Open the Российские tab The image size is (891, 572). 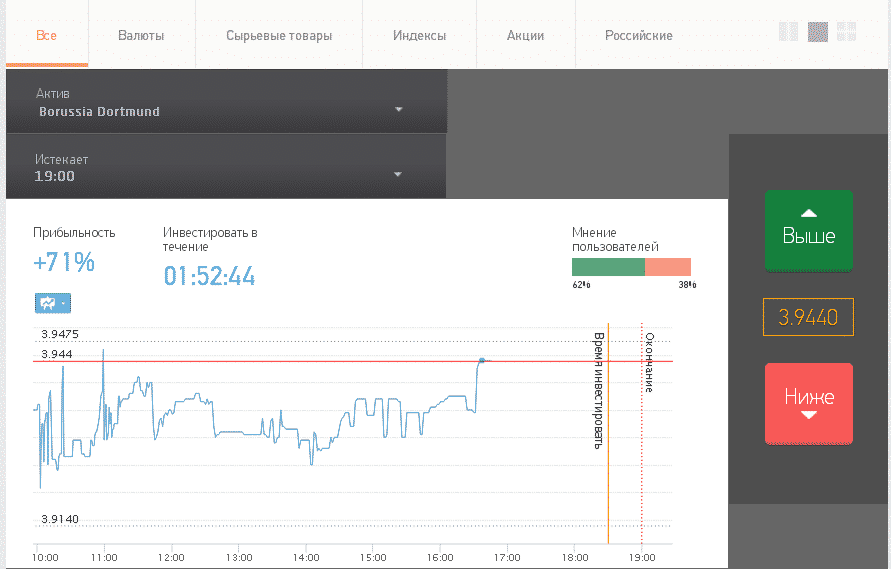tap(639, 35)
